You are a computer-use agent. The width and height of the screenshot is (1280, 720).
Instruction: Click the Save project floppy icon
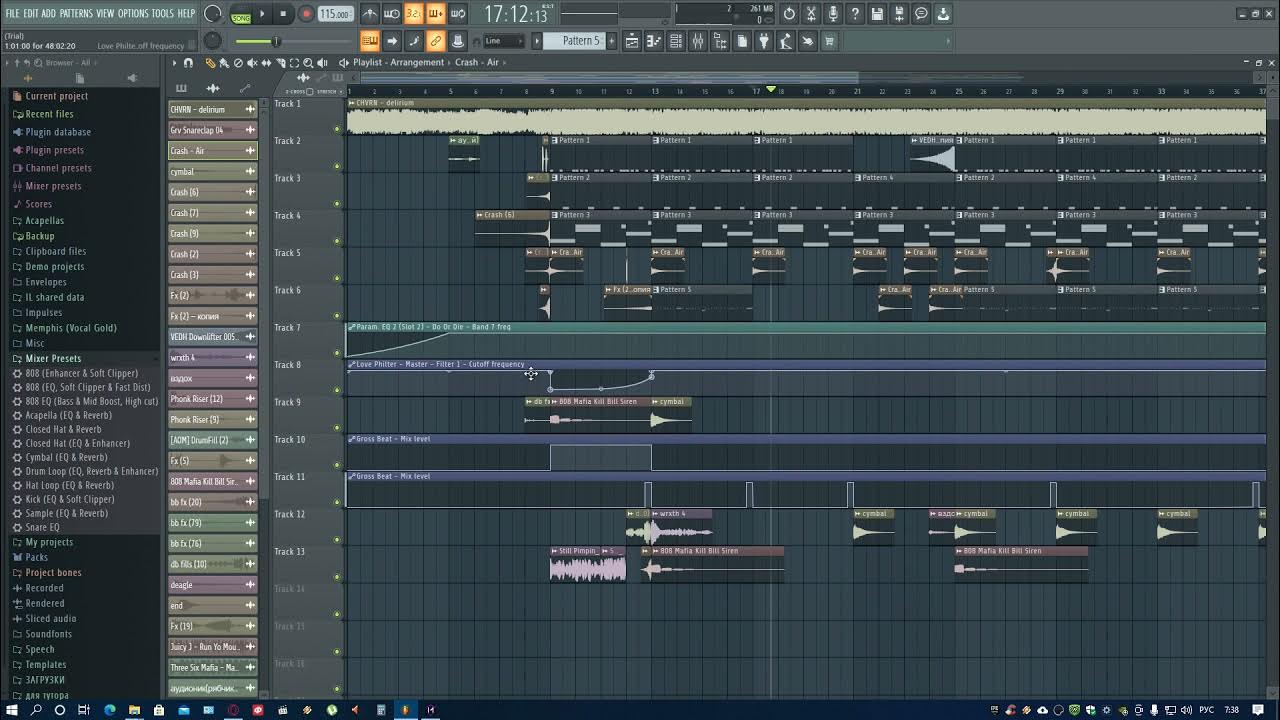tap(877, 14)
